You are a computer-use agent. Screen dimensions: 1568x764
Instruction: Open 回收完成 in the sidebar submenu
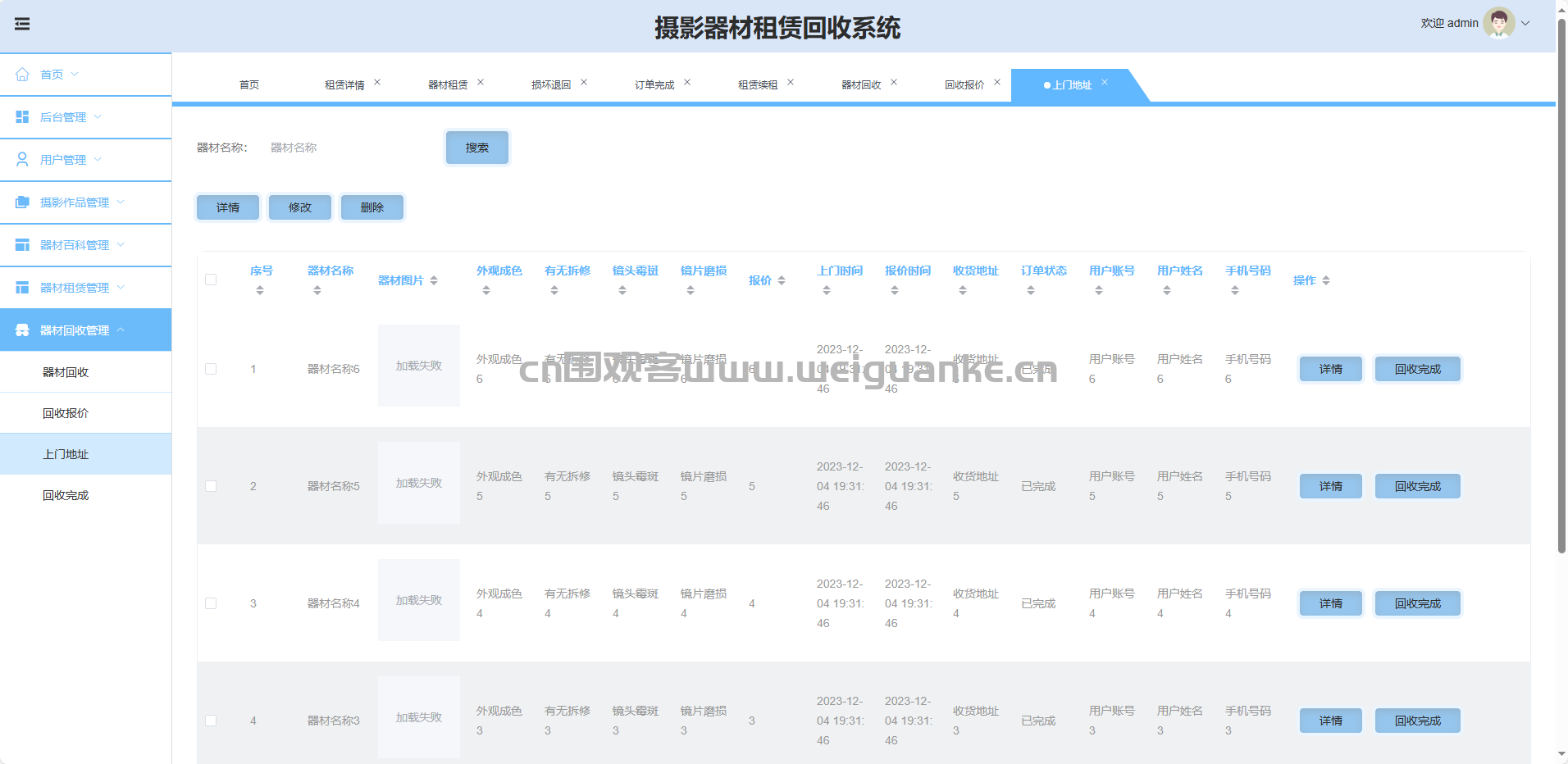tap(66, 495)
